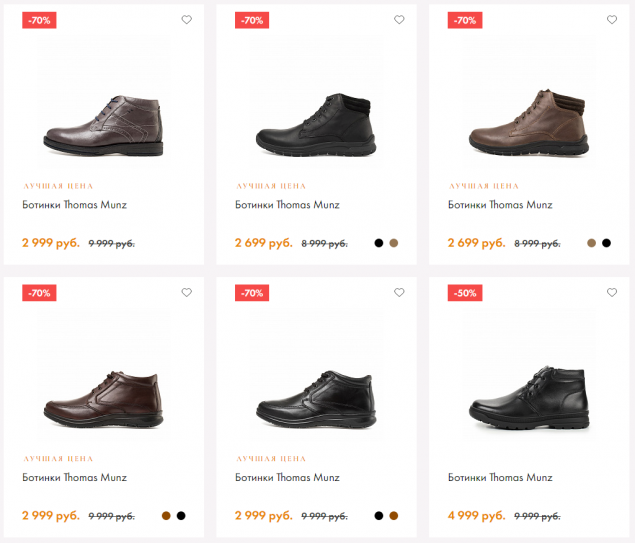Click the -50% discount badge
This screenshot has width=635, height=543.
[x=465, y=293]
